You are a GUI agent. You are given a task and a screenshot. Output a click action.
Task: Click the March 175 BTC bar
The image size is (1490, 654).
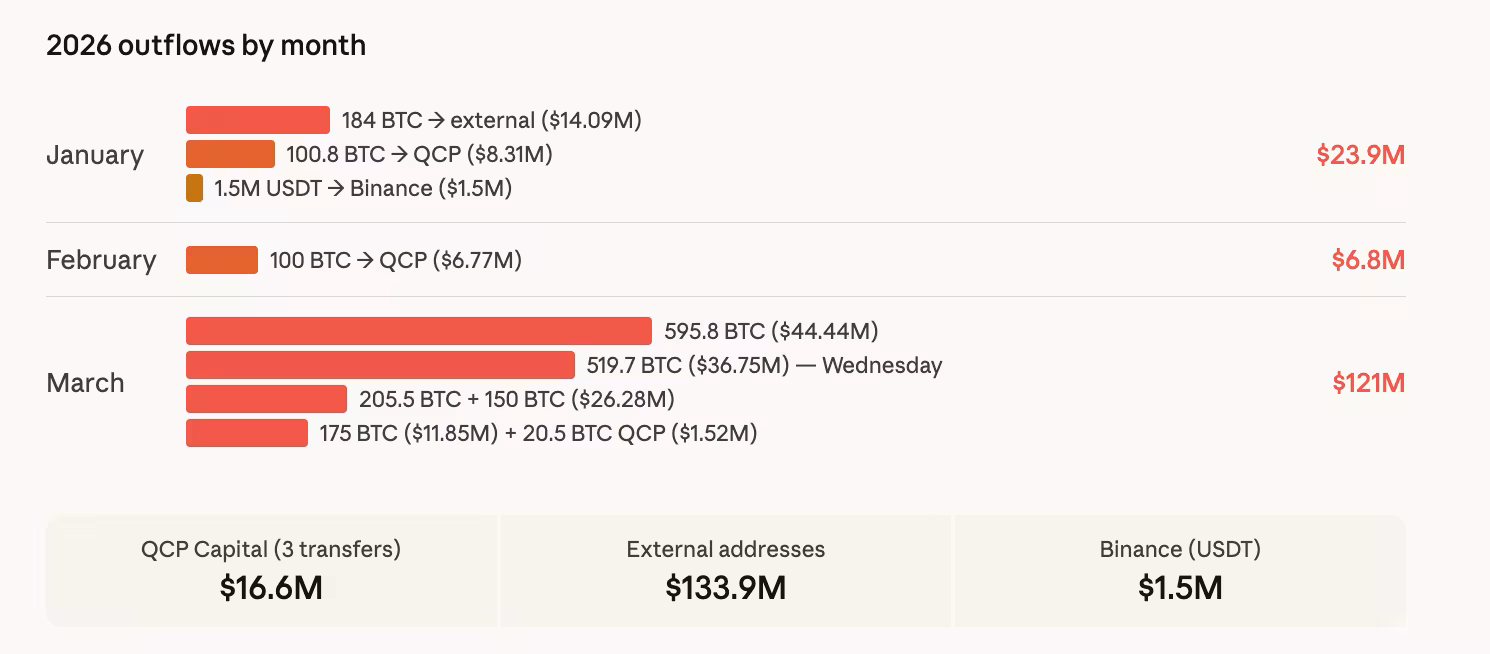[247, 433]
